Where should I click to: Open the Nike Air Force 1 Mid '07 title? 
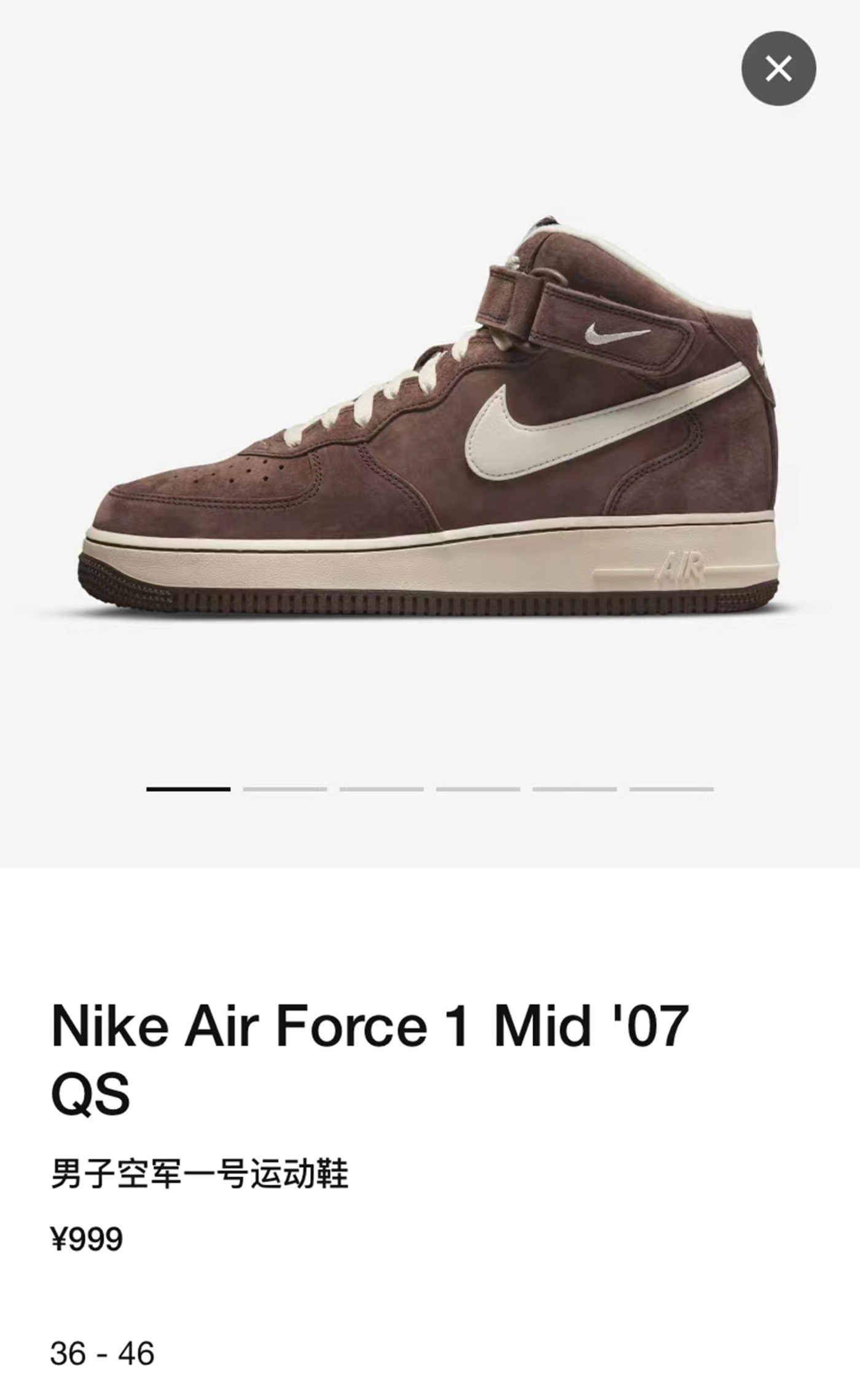pos(369,1027)
